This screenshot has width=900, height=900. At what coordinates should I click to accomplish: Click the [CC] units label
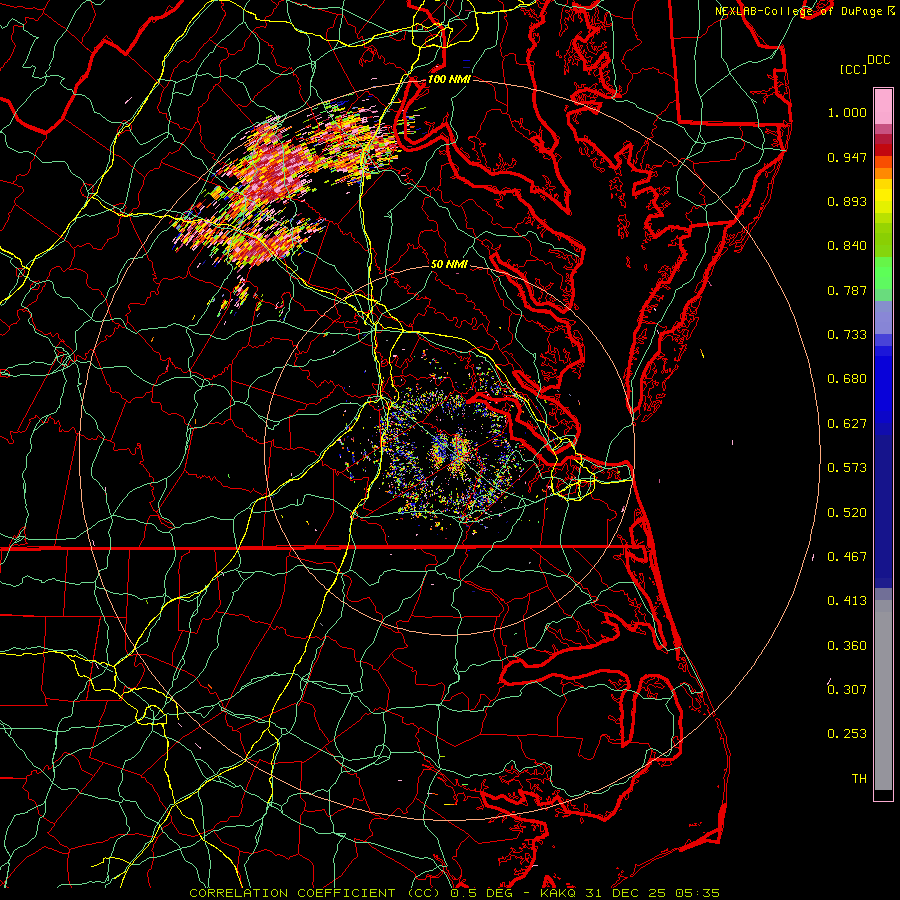tap(853, 69)
